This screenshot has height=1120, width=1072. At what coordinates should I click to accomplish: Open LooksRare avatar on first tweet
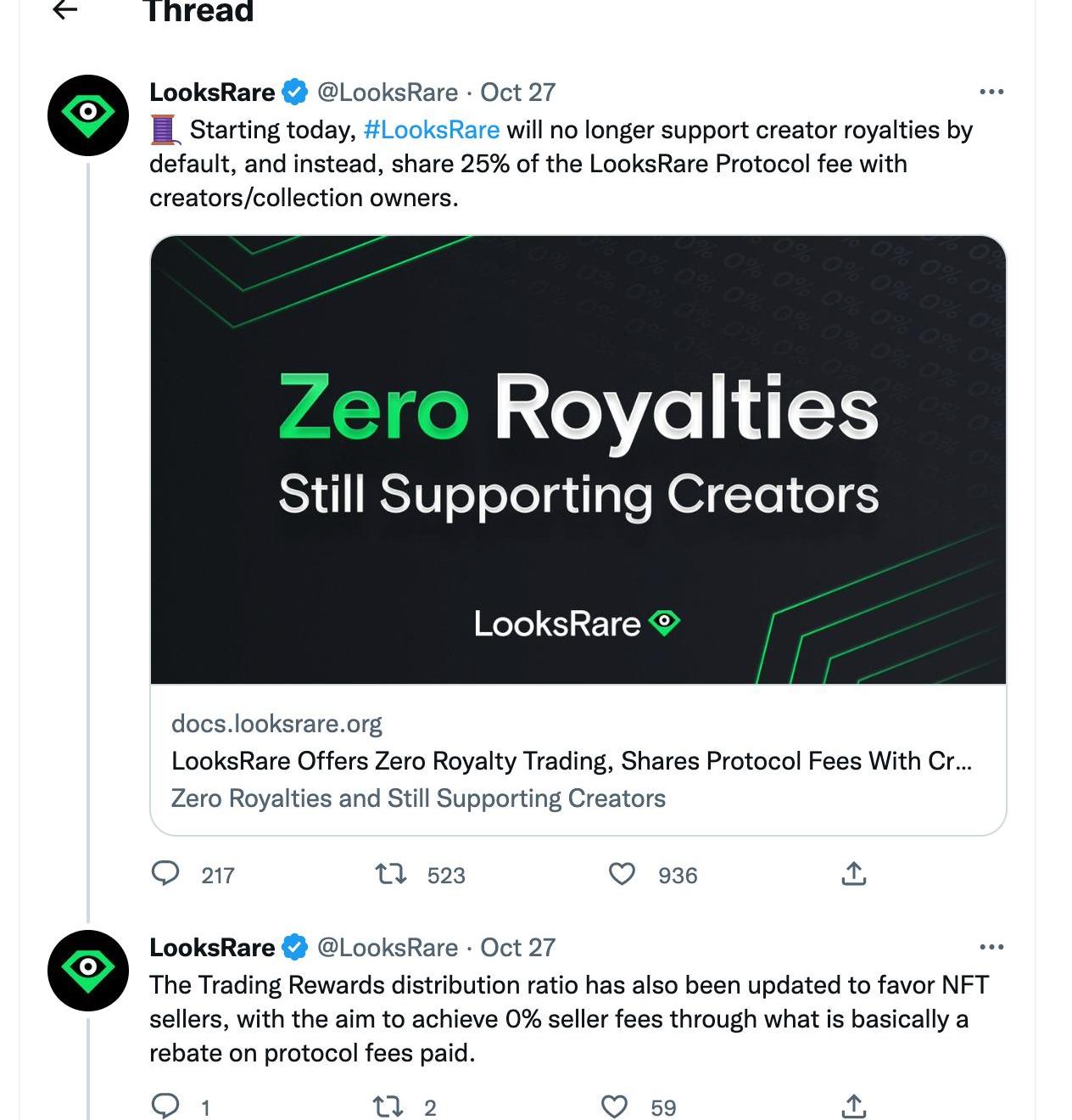[x=87, y=115]
